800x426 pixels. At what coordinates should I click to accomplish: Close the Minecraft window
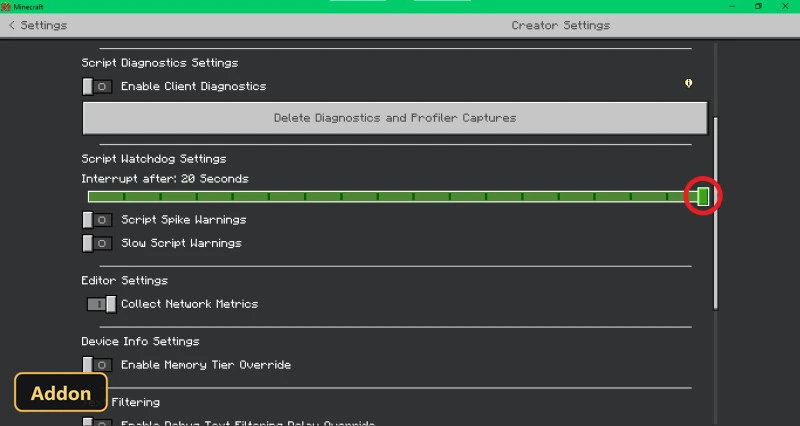point(785,6)
